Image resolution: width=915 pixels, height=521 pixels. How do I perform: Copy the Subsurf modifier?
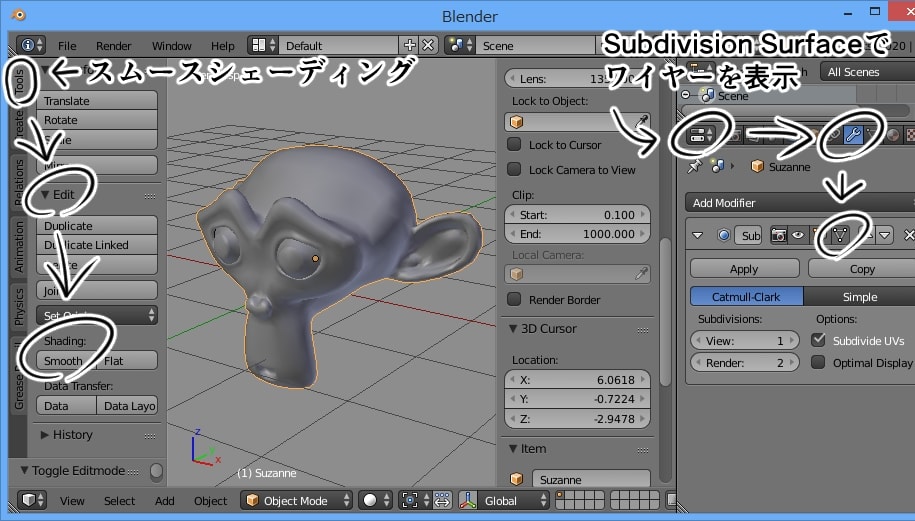tap(862, 269)
